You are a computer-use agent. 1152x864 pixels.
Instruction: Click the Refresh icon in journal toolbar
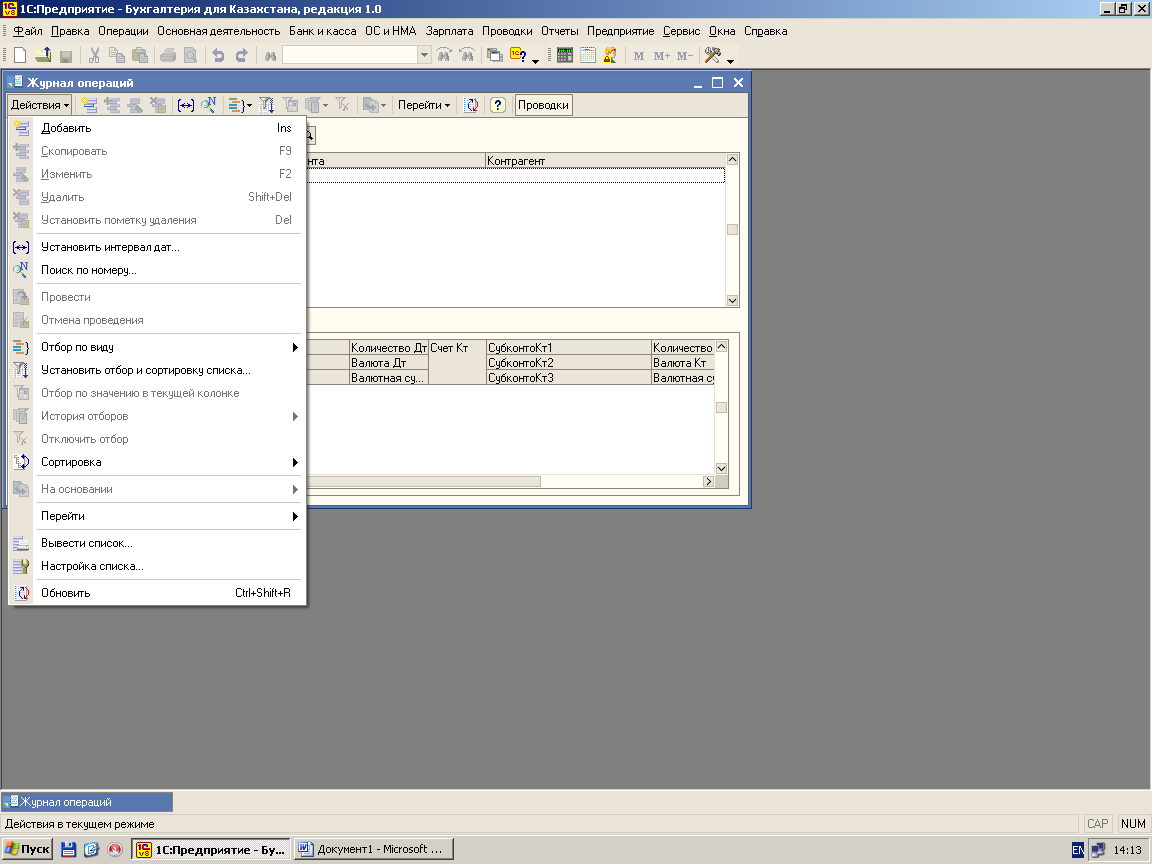472,105
